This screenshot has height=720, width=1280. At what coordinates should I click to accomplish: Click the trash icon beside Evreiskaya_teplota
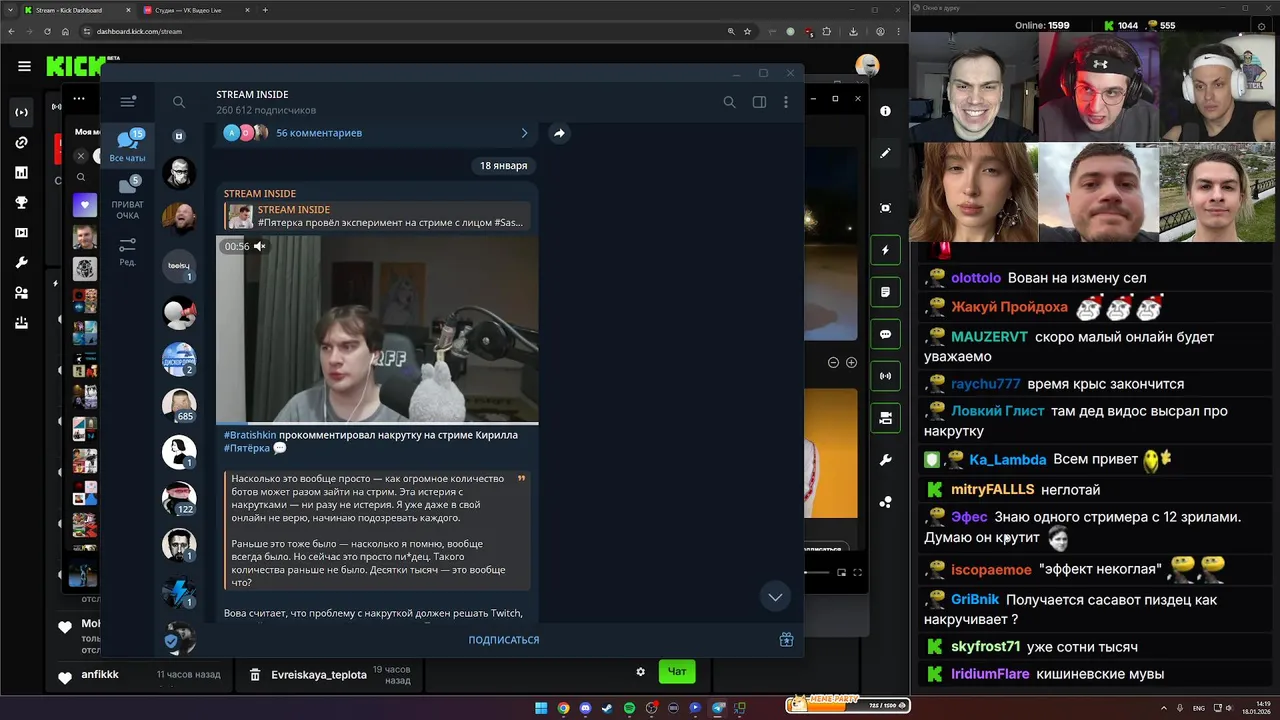click(255, 675)
